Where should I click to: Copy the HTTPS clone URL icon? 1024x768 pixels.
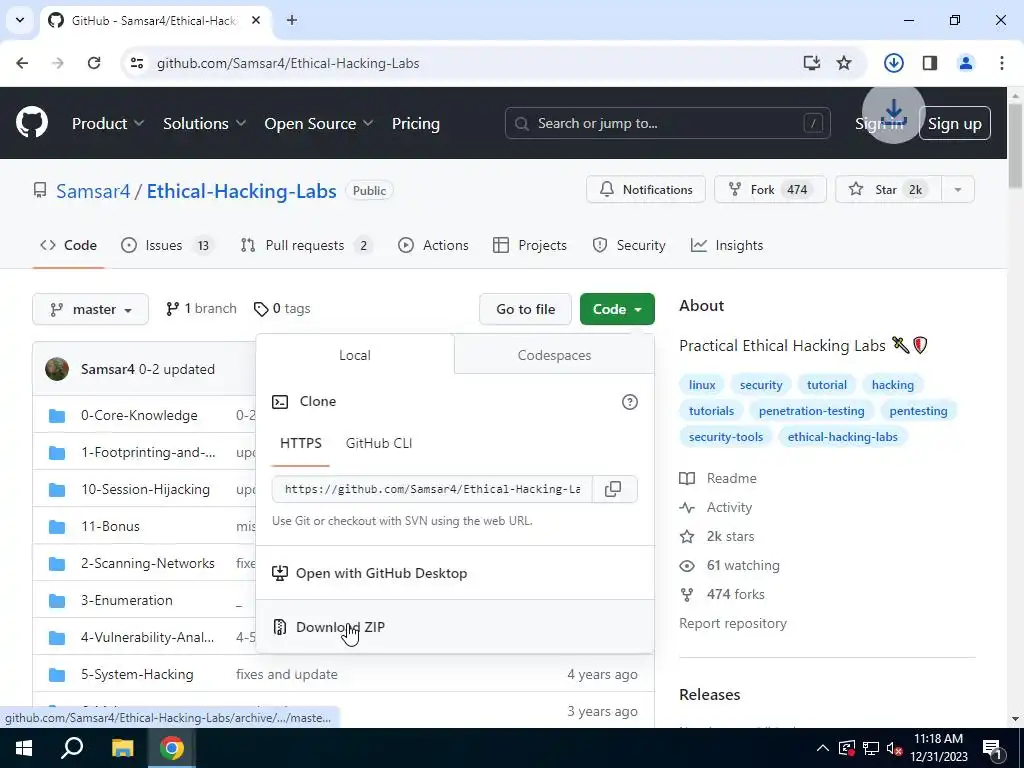[613, 489]
